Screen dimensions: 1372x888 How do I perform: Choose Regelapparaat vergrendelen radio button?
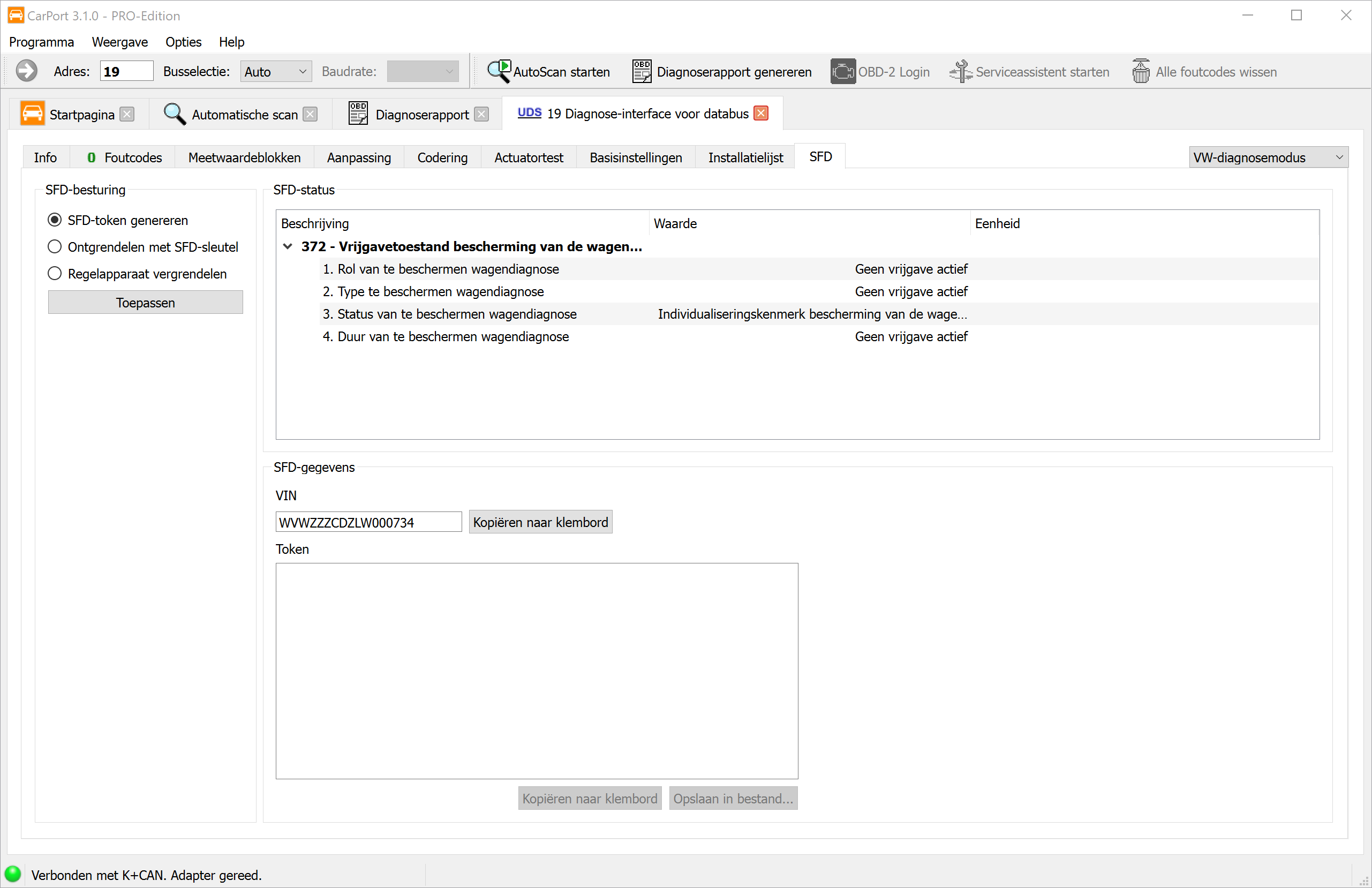click(55, 273)
